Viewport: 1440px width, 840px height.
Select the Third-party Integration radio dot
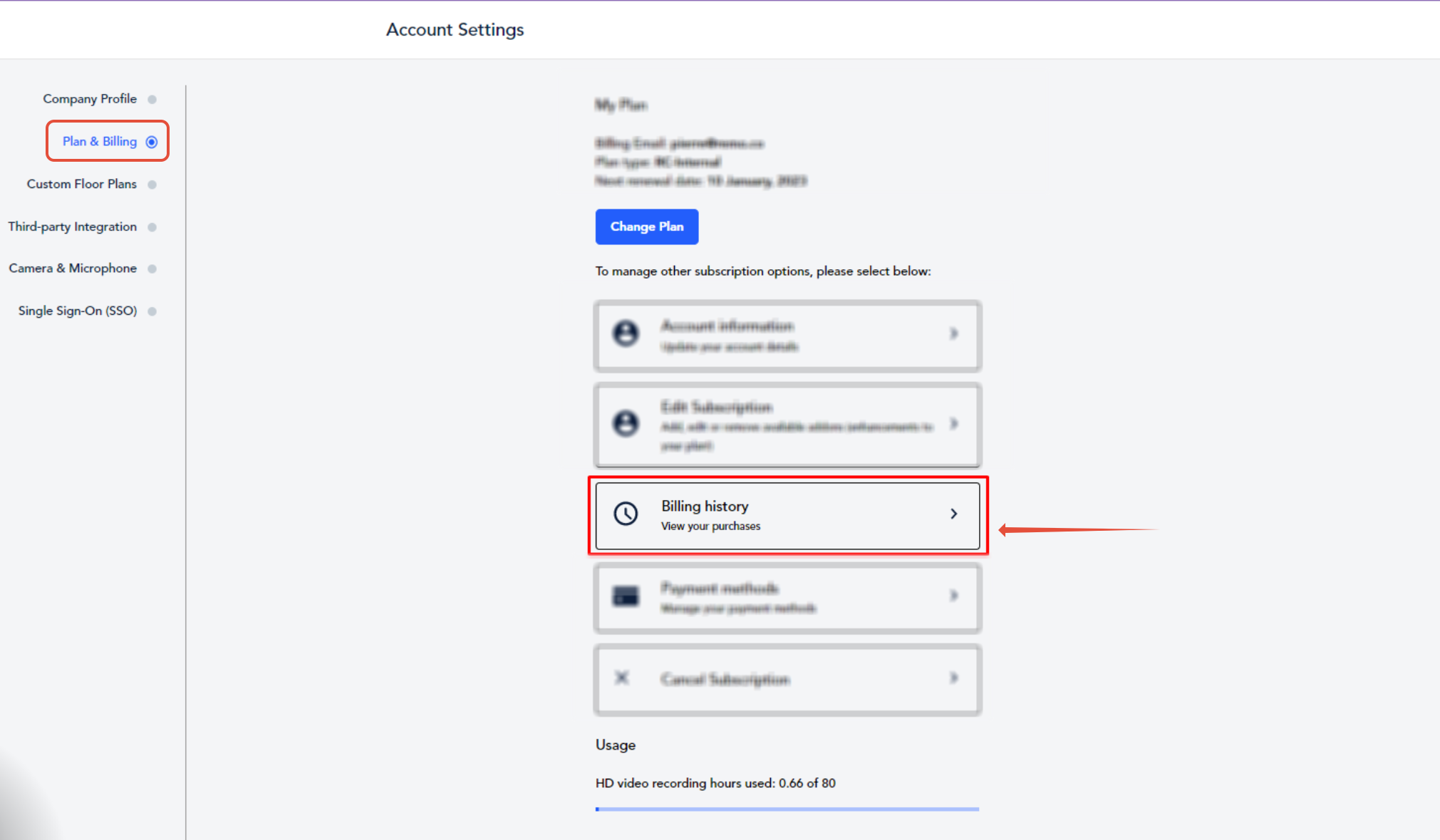(x=152, y=227)
